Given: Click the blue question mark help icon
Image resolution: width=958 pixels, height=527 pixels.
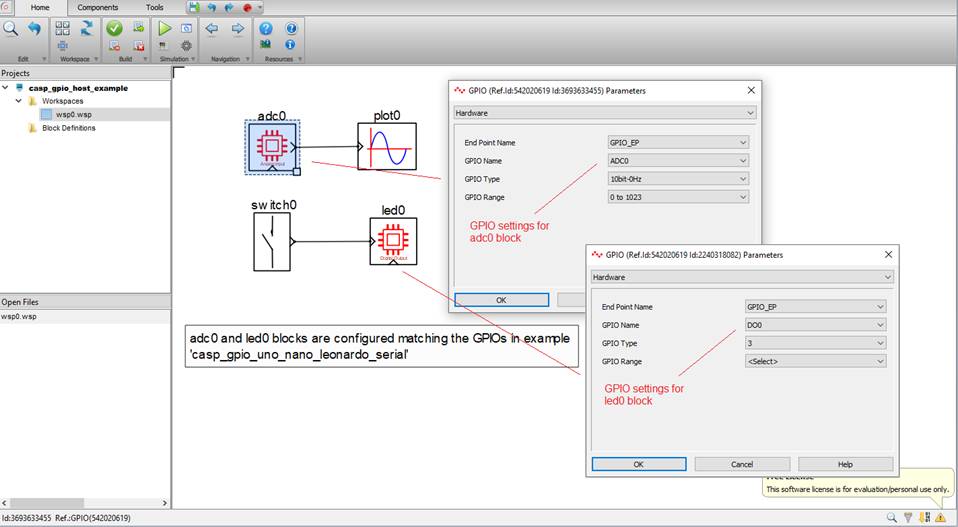Looking at the screenshot, I should click(x=266, y=28).
